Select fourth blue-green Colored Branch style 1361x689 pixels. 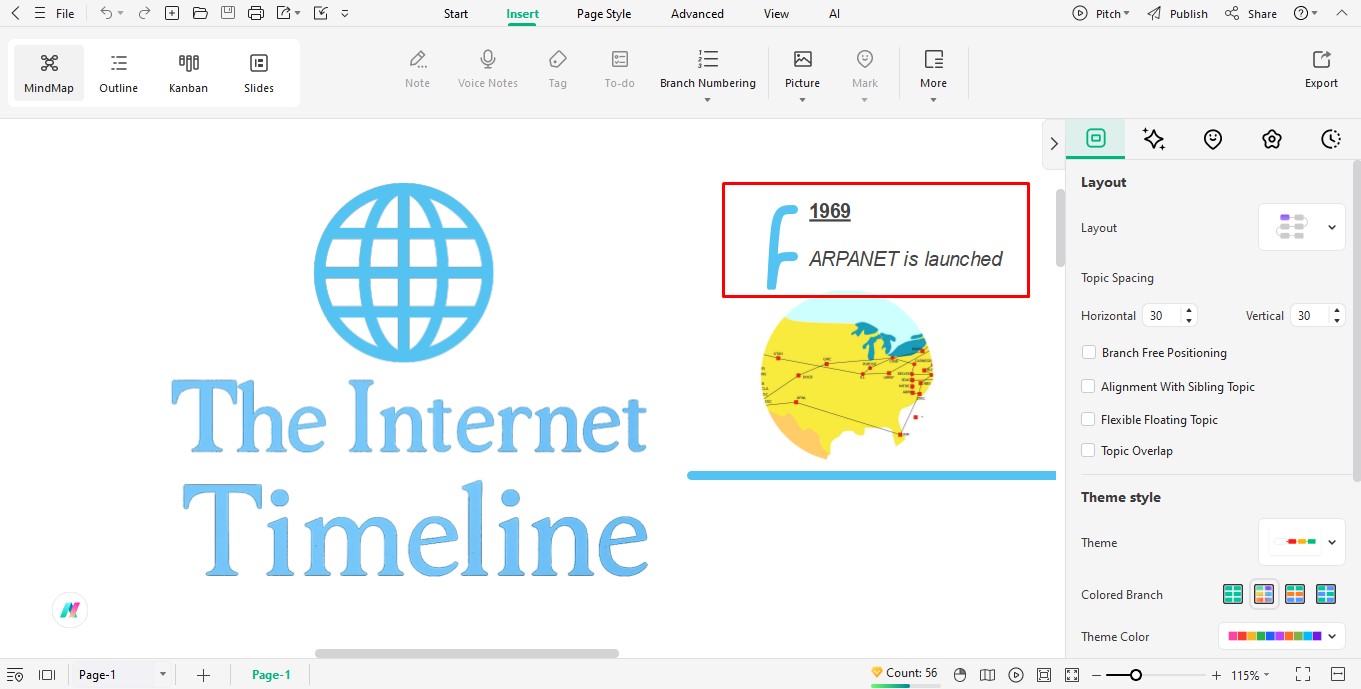coord(1326,594)
